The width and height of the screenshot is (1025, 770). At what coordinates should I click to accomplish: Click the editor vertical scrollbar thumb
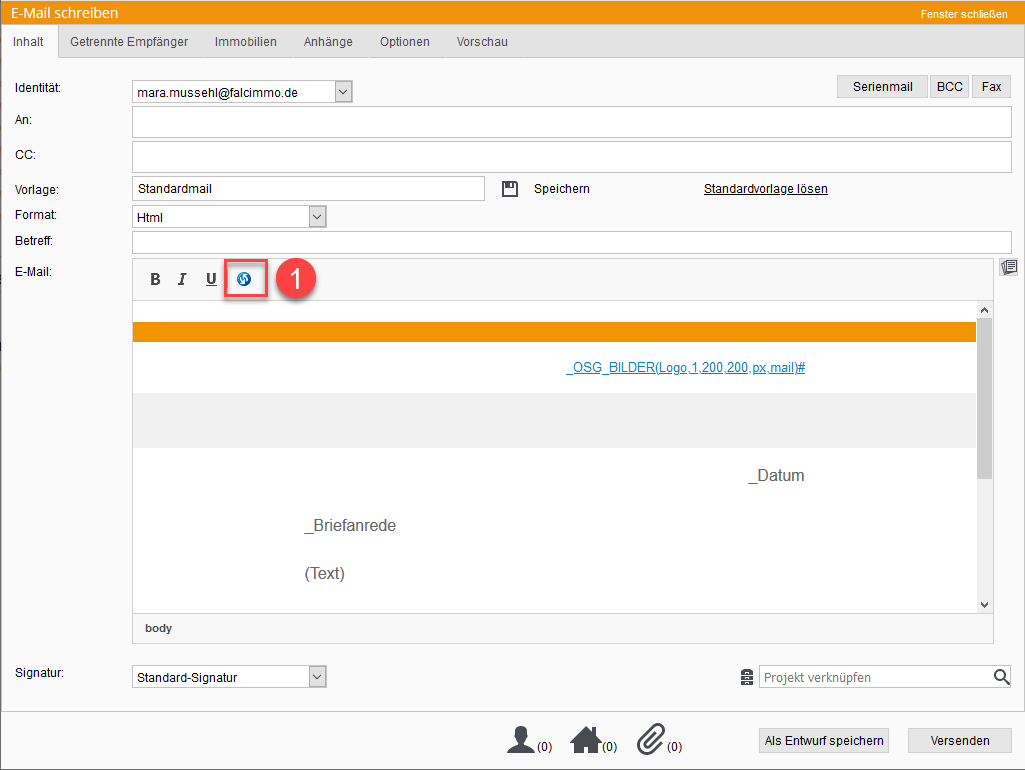984,400
